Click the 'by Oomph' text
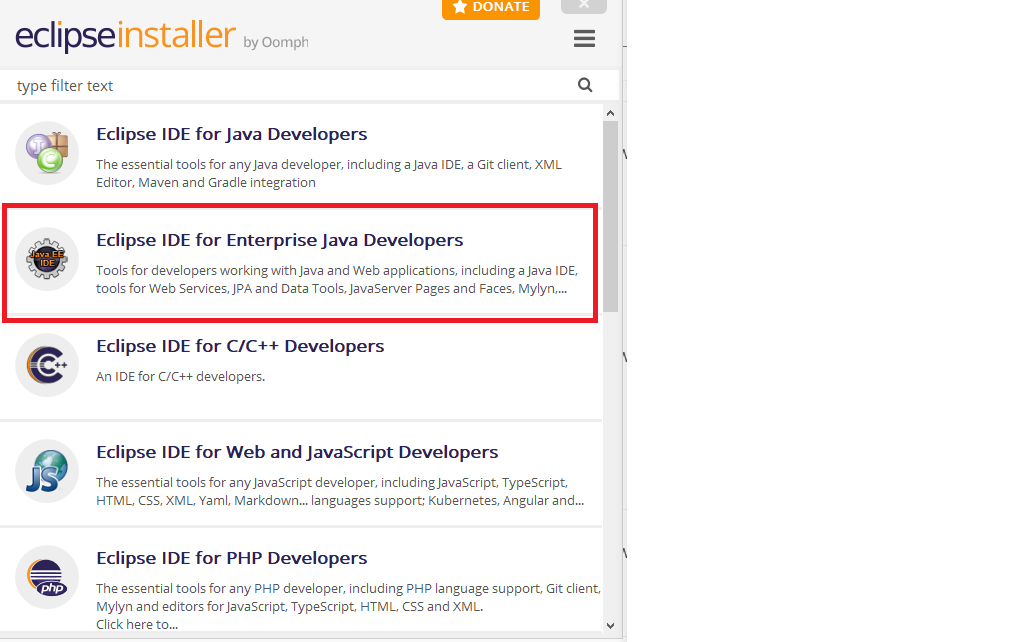 (x=276, y=43)
